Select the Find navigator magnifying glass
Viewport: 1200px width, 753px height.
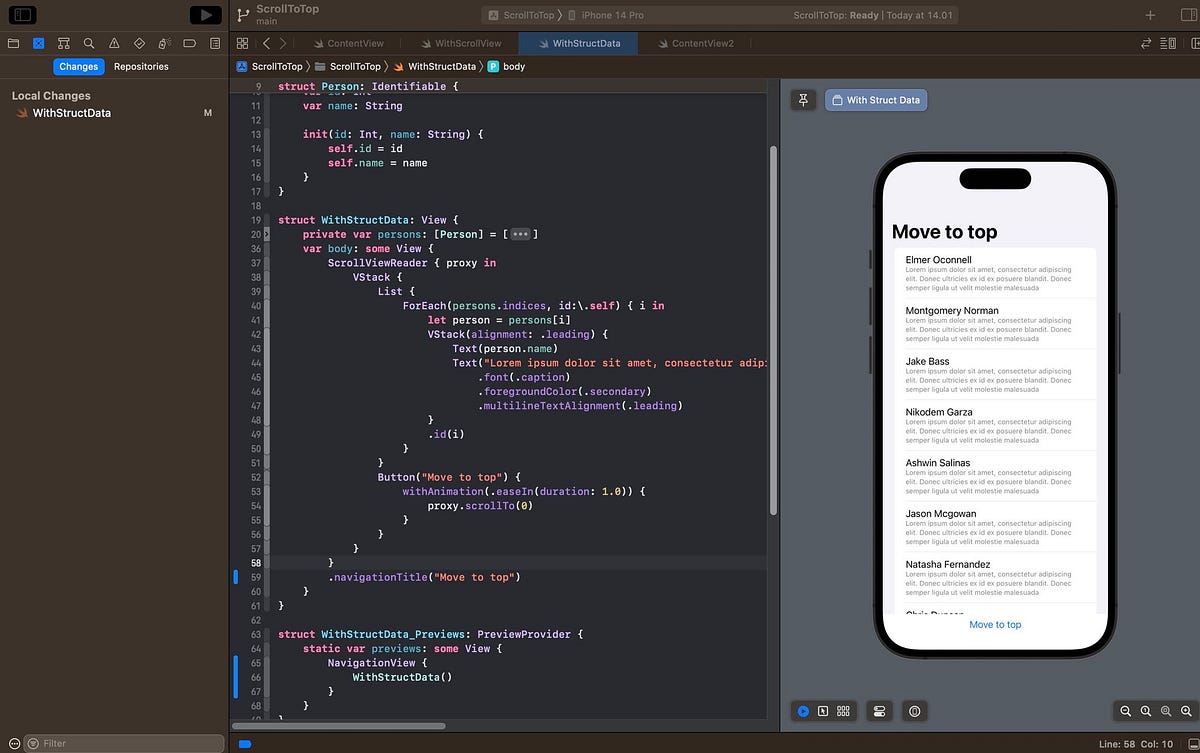88,42
